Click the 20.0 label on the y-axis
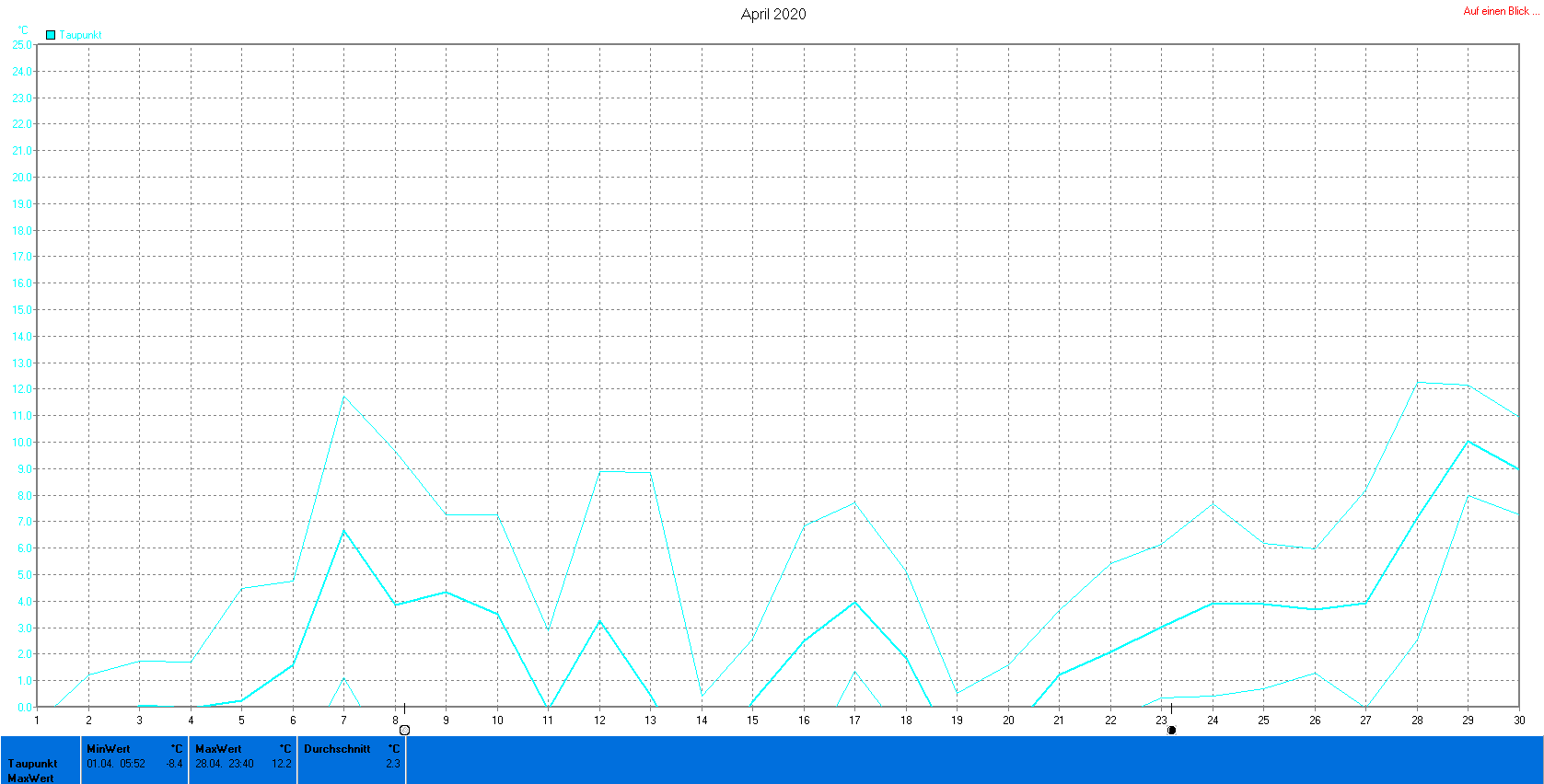Screen dimensions: 1544x784 [x=22, y=178]
